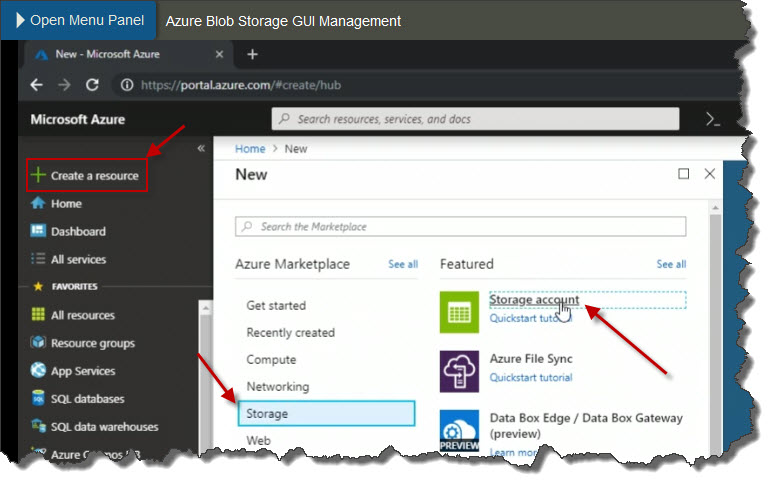The image size is (777, 489).
Task: Open All resources from favorites
Action: point(83,315)
